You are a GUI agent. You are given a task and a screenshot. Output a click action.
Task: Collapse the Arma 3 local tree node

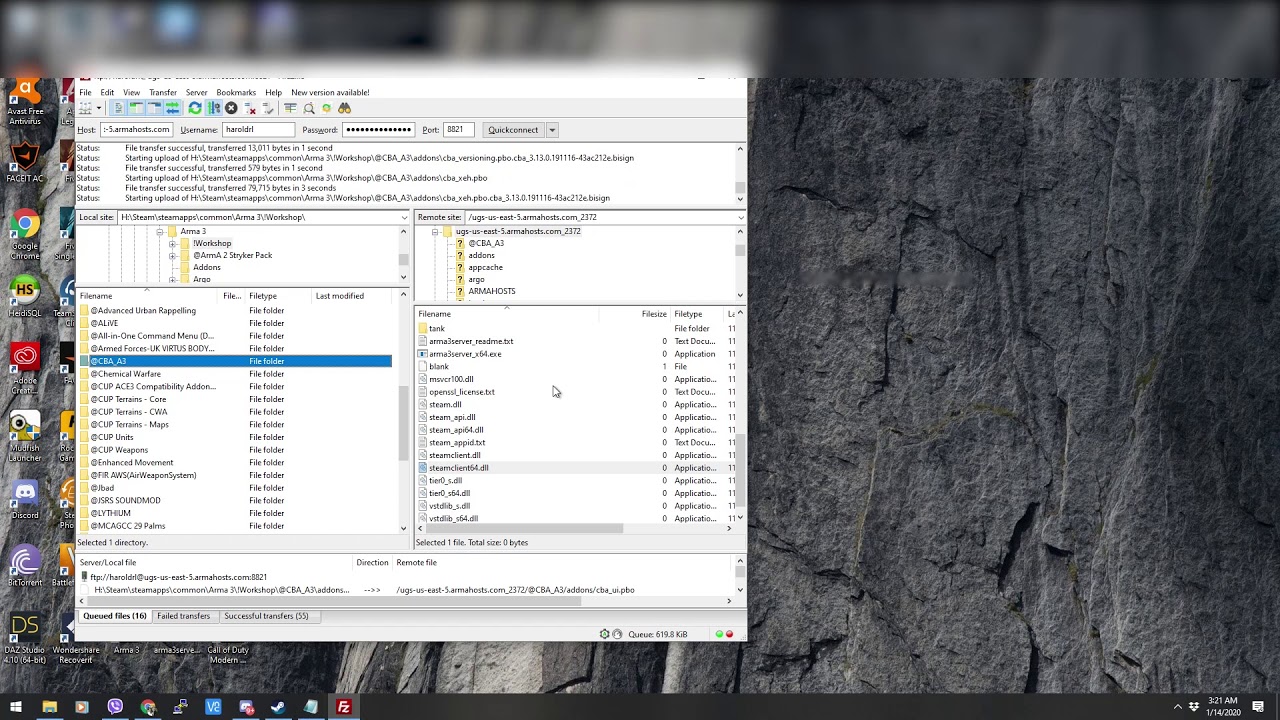(159, 232)
